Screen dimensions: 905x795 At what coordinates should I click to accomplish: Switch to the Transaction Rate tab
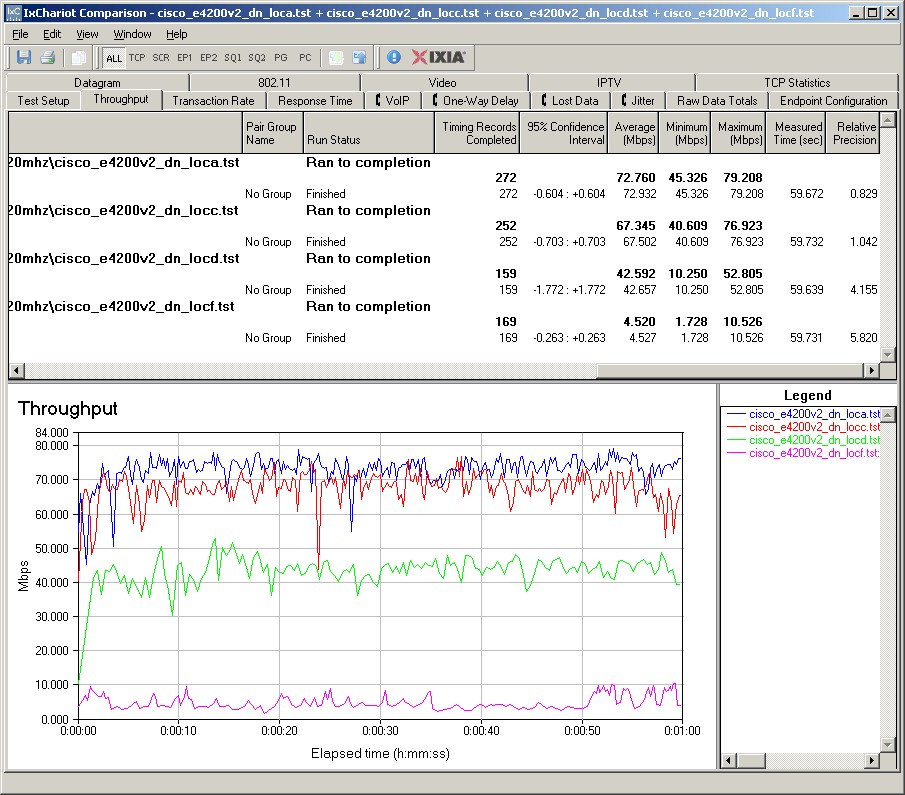pos(214,100)
